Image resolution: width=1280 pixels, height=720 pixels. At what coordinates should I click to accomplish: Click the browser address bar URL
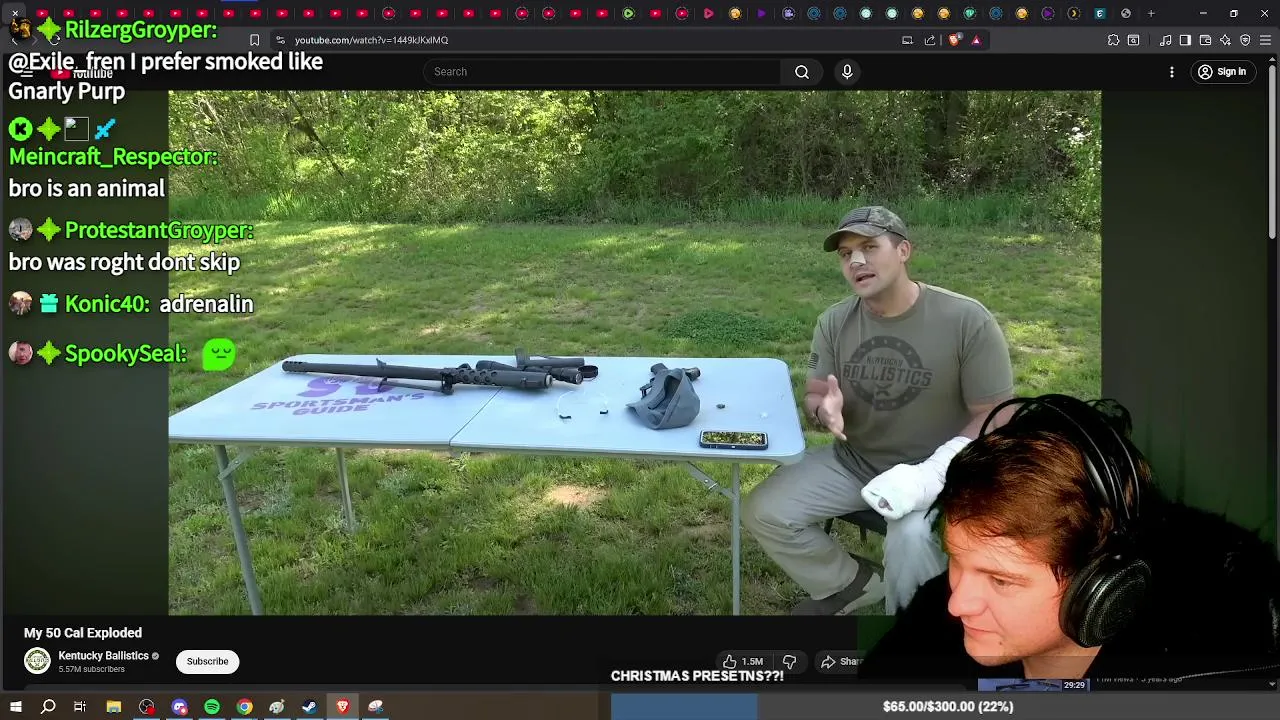pos(371,40)
